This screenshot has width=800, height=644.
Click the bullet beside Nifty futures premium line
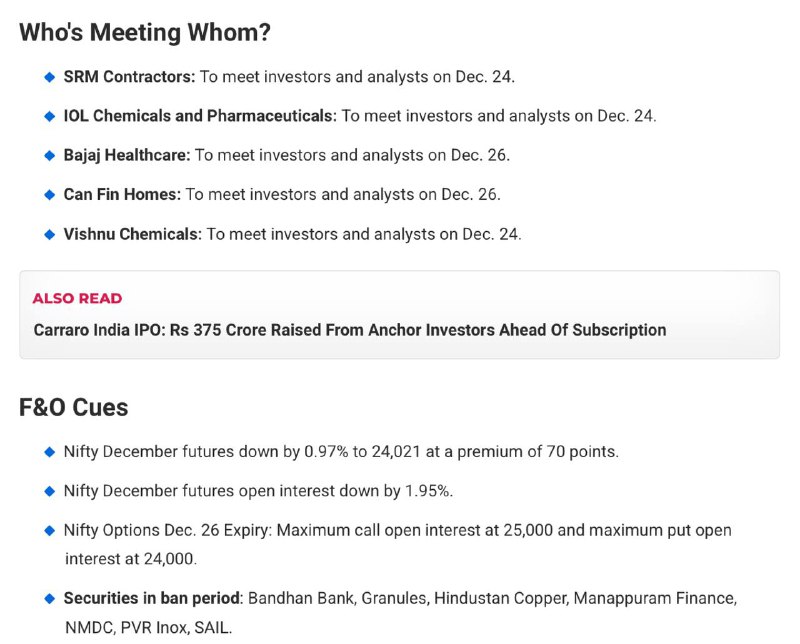49,452
